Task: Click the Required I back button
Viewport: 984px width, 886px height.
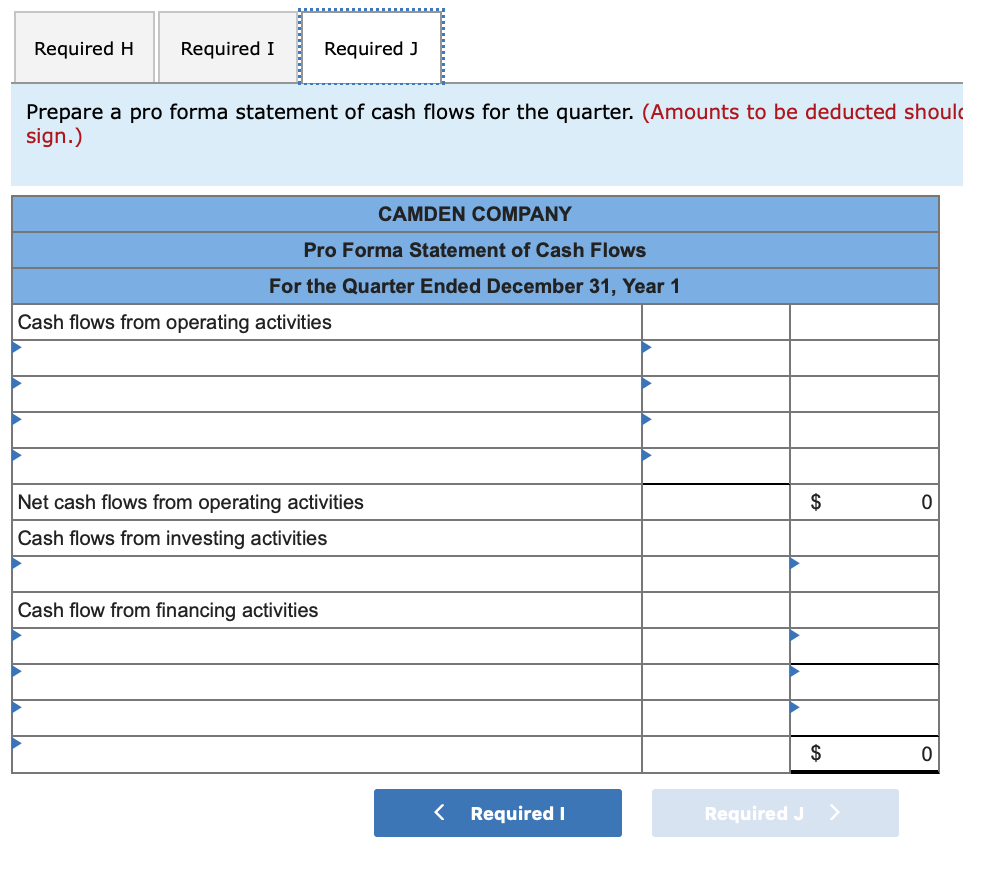Action: click(497, 812)
